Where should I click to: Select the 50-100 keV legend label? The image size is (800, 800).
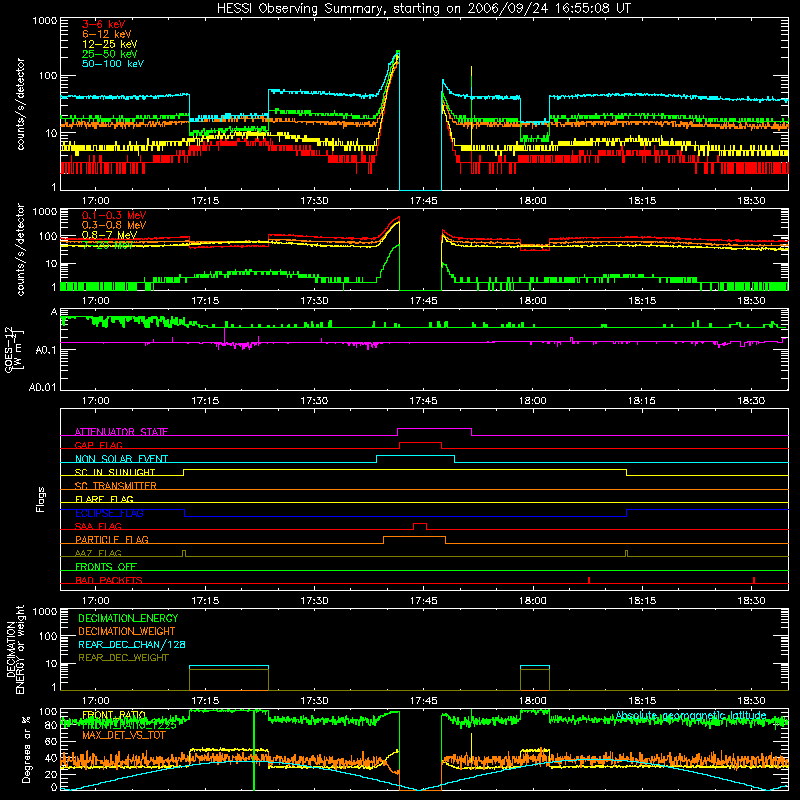113,64
